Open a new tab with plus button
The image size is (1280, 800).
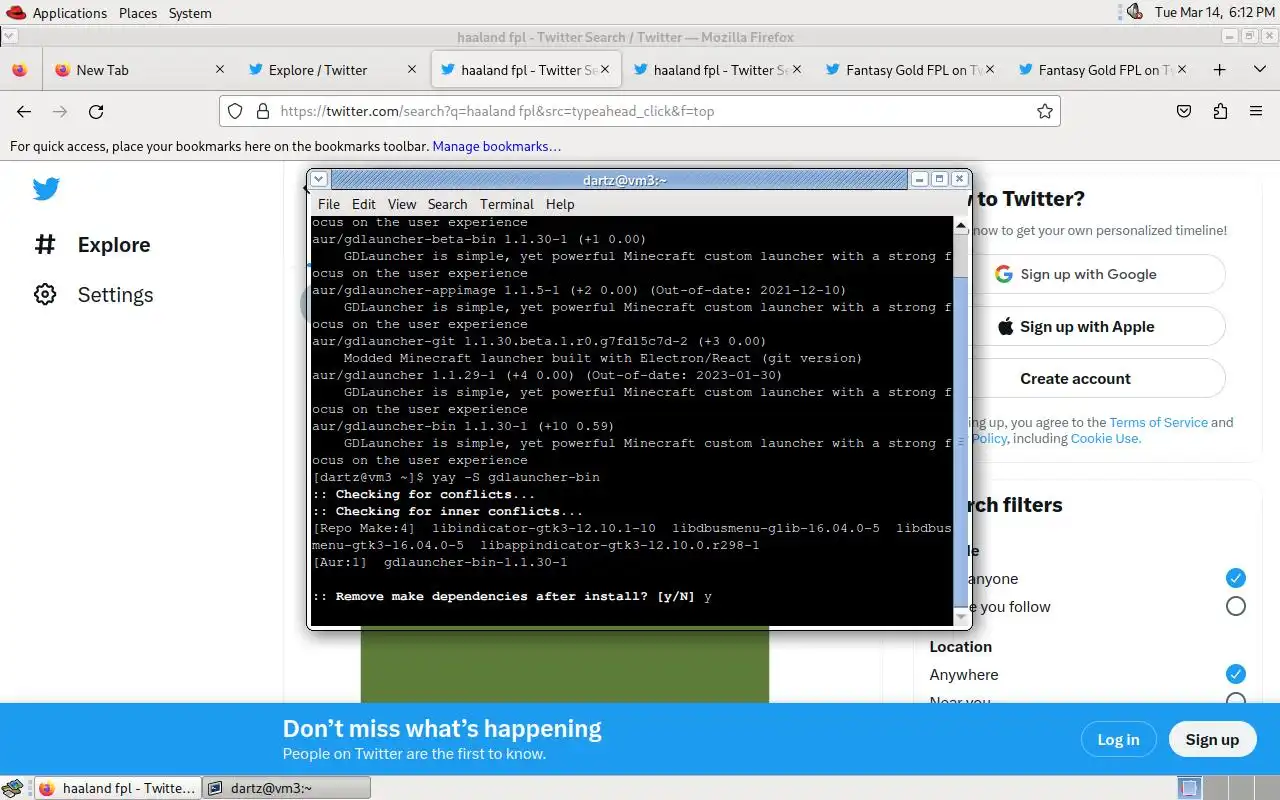click(x=1219, y=70)
